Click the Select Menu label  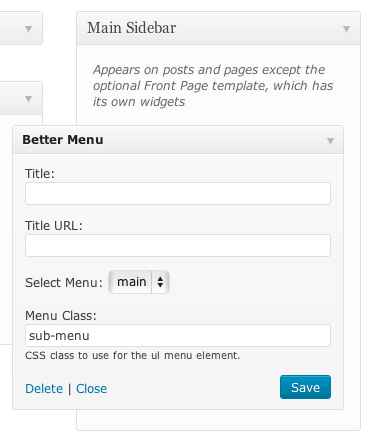64,283
